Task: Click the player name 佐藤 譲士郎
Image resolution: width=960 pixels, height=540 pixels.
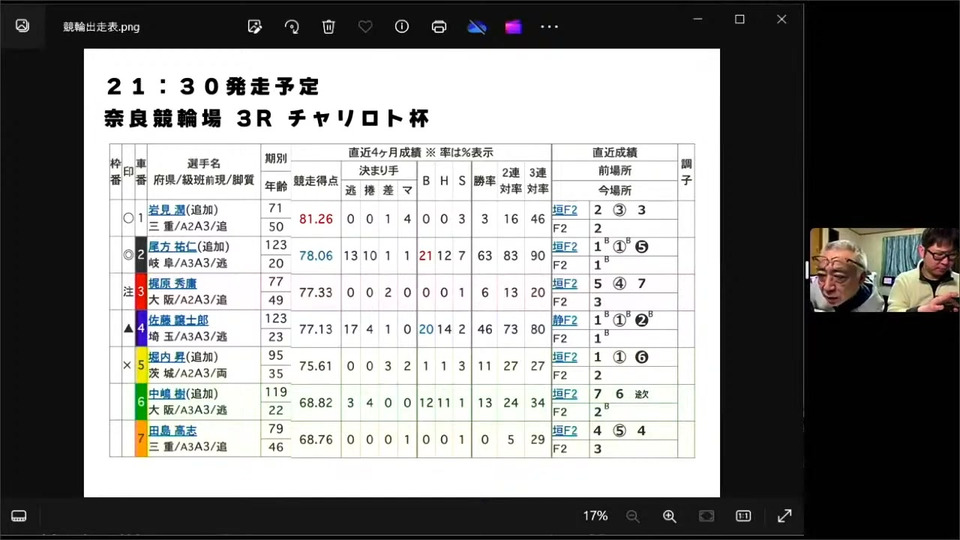Action: [178, 320]
